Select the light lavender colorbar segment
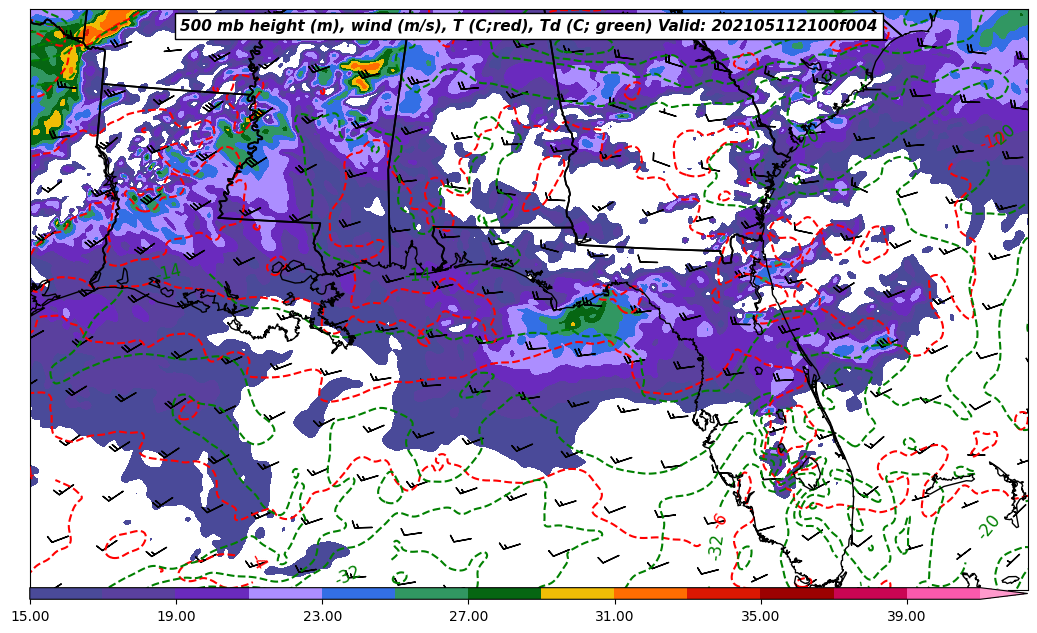This screenshot has height=633, width=1037. (x=285, y=593)
